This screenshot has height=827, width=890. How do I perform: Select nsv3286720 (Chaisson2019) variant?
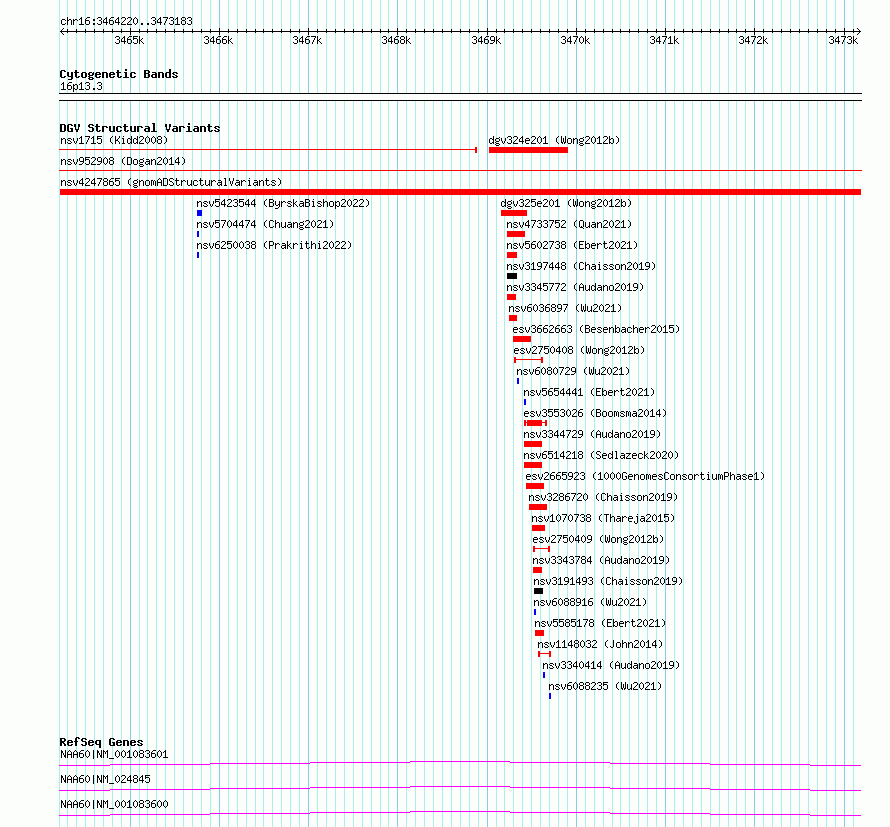(x=603, y=497)
